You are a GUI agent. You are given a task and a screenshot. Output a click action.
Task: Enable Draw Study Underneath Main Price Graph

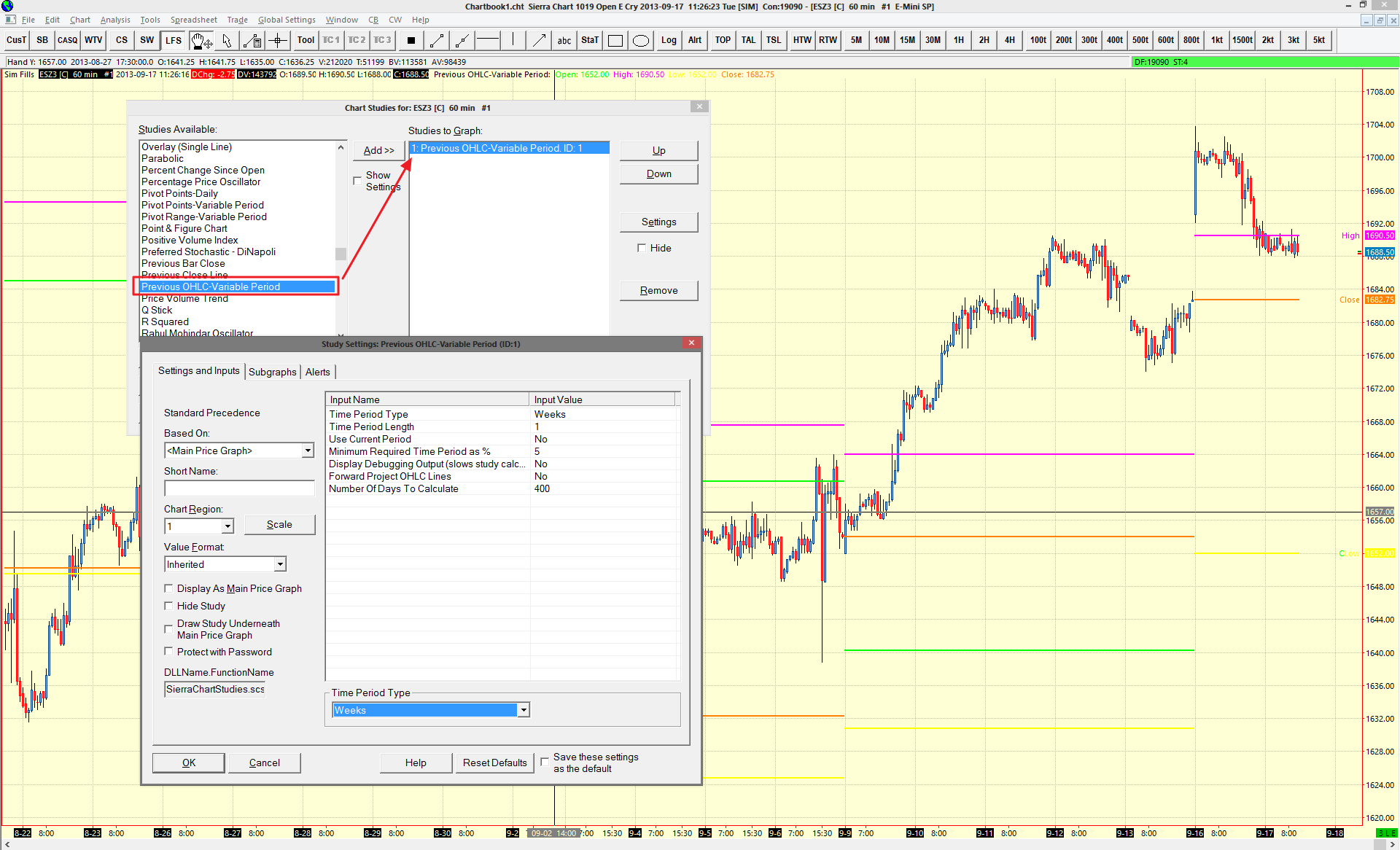coord(168,629)
